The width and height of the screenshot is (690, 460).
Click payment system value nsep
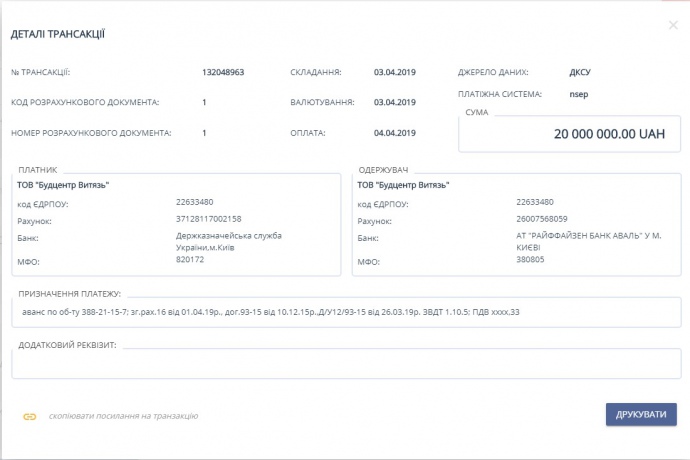pos(579,95)
